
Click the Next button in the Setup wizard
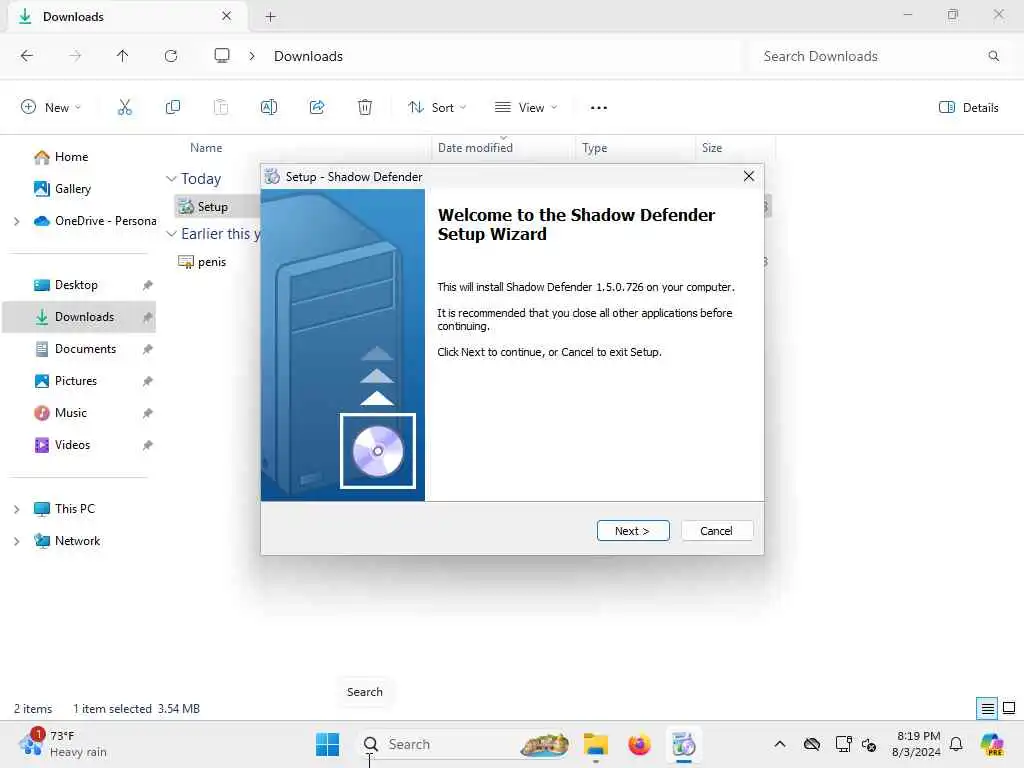click(633, 531)
